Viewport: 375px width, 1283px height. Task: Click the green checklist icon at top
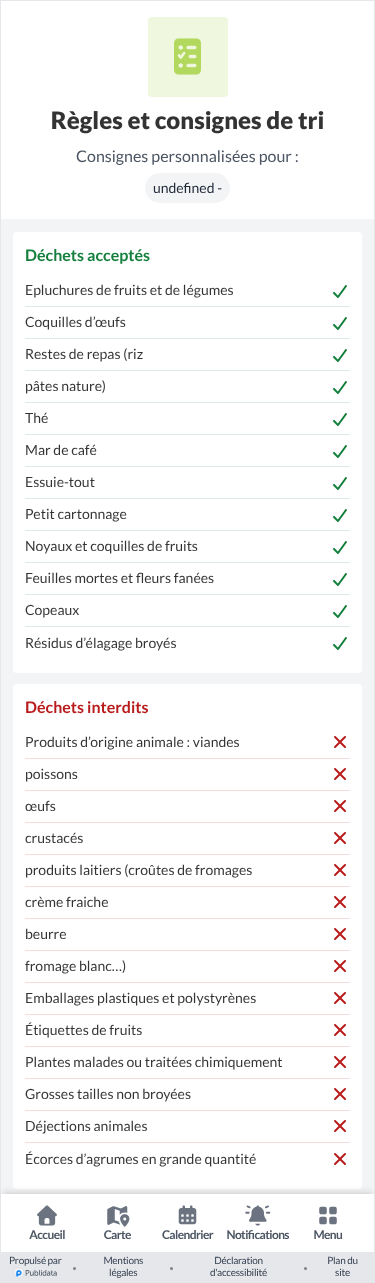click(188, 57)
